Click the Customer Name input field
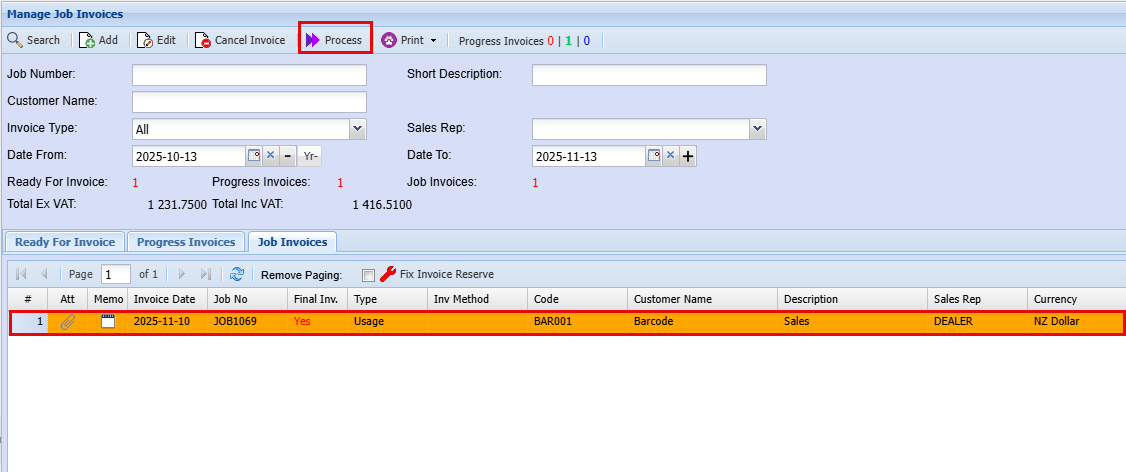Image resolution: width=1126 pixels, height=472 pixels. click(249, 102)
